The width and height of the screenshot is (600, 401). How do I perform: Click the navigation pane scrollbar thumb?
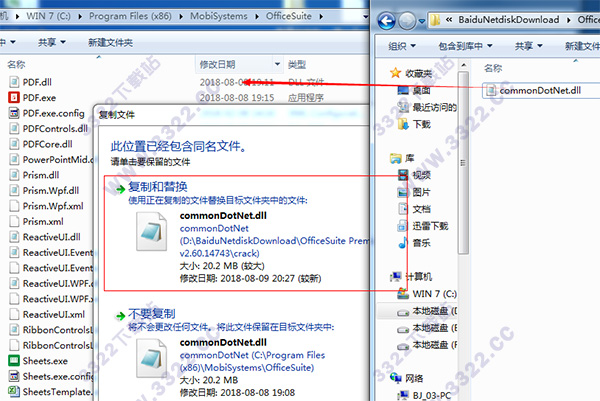click(x=463, y=163)
